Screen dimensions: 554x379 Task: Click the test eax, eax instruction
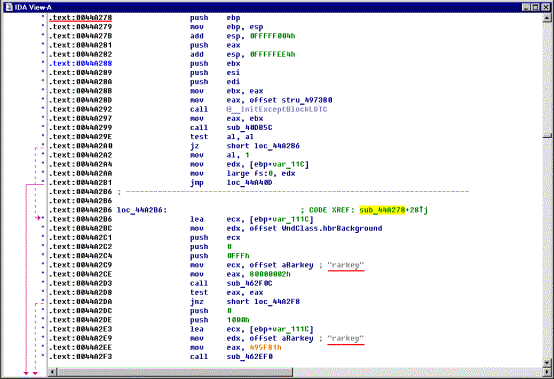pyautogui.click(x=226, y=292)
